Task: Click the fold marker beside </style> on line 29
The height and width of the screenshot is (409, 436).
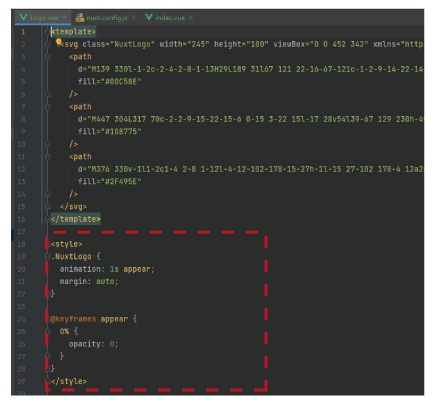Action: (47, 381)
